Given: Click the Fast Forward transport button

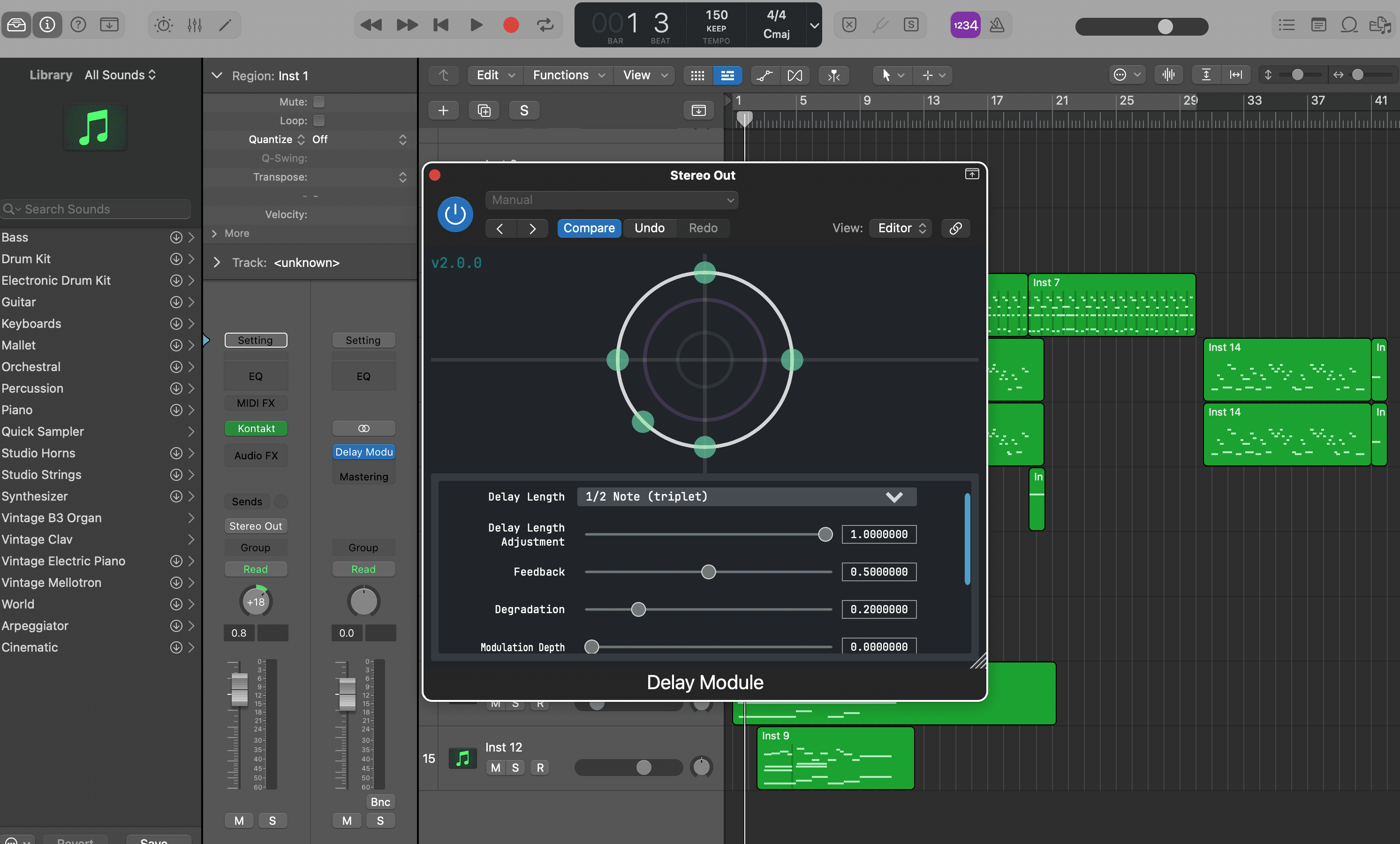Looking at the screenshot, I should [x=407, y=25].
